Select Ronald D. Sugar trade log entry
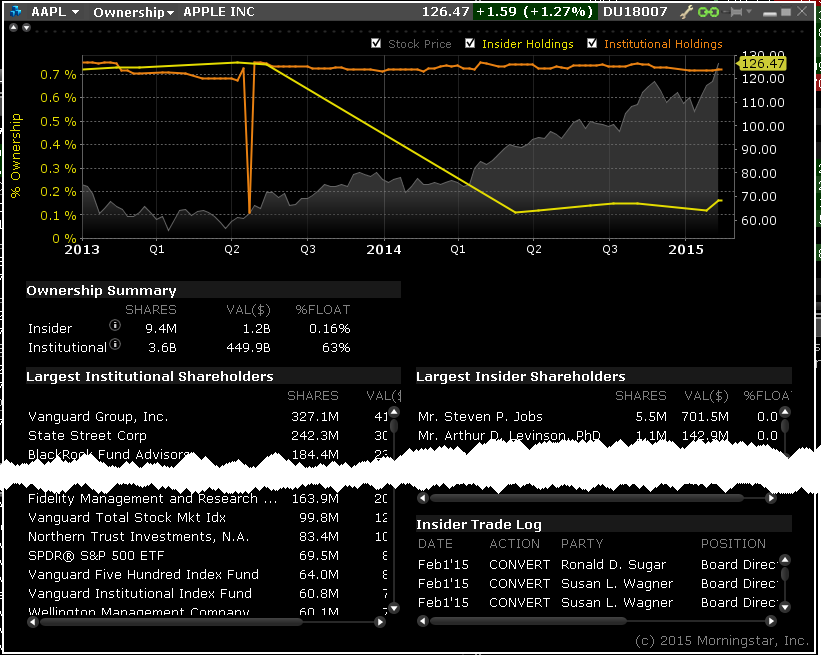 coord(597,564)
